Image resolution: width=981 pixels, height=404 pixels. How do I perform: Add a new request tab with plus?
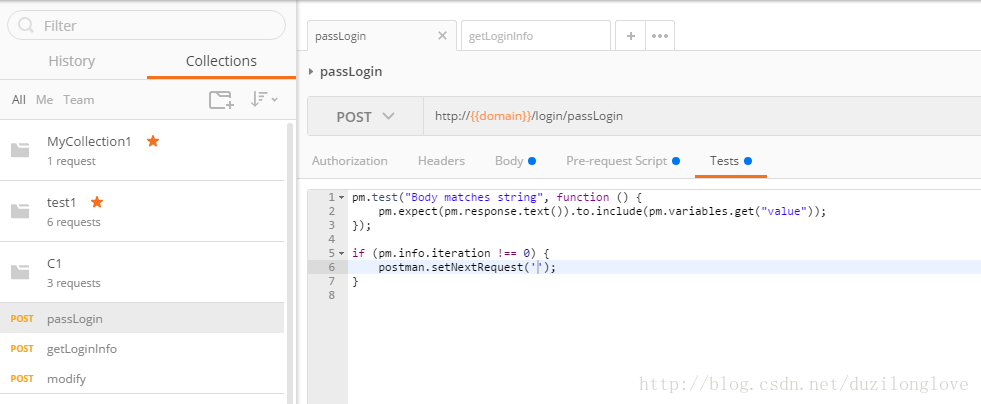coord(630,36)
